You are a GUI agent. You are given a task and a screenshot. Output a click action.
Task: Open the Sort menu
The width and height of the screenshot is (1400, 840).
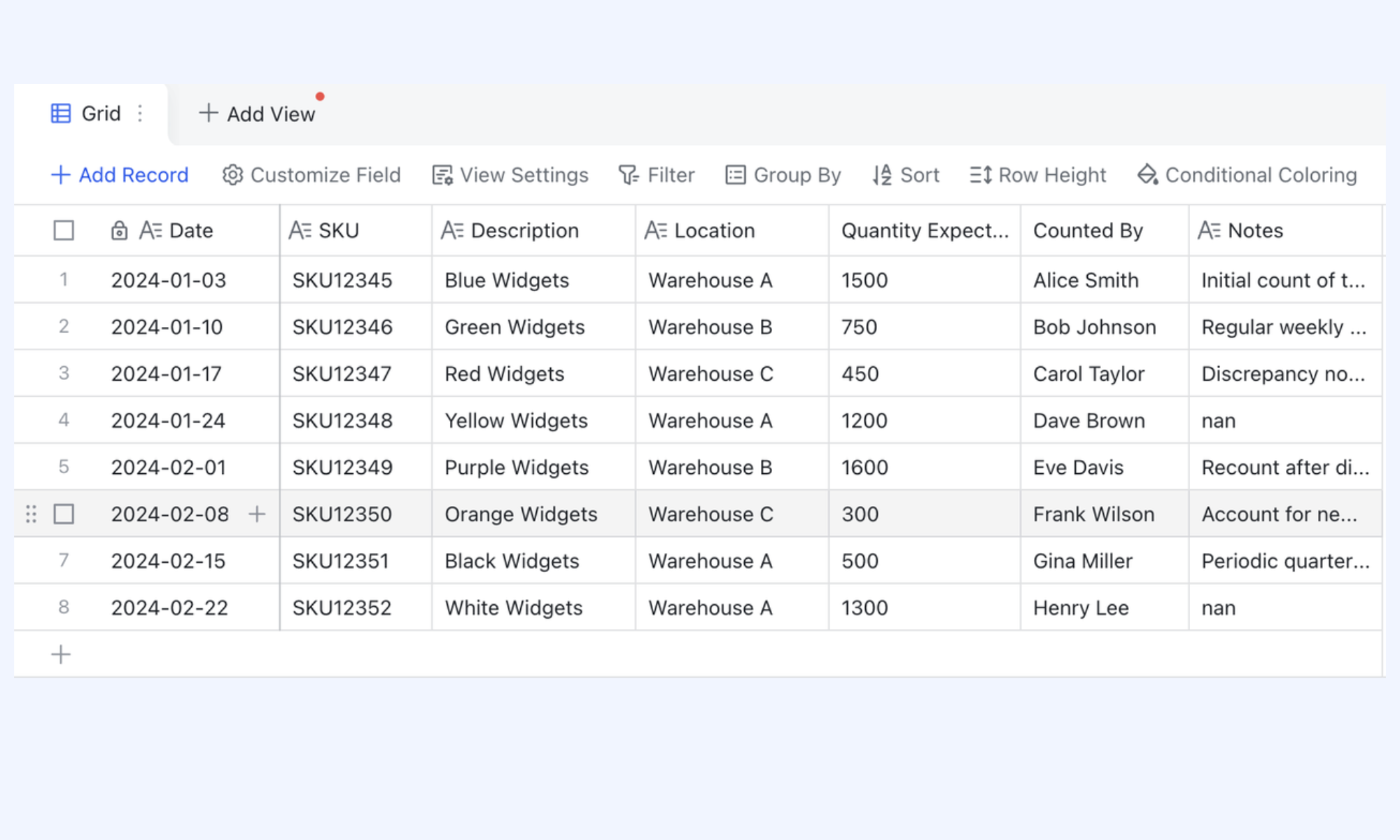906,175
